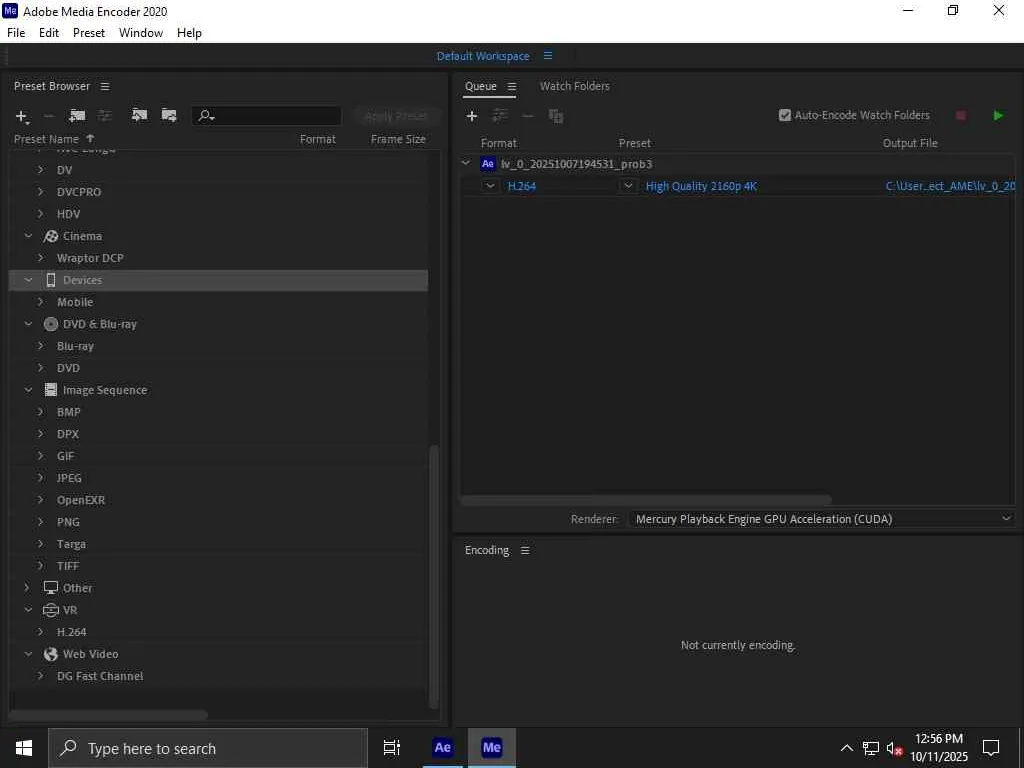Select the Queue tab
The height and width of the screenshot is (768, 1024).
tap(481, 86)
